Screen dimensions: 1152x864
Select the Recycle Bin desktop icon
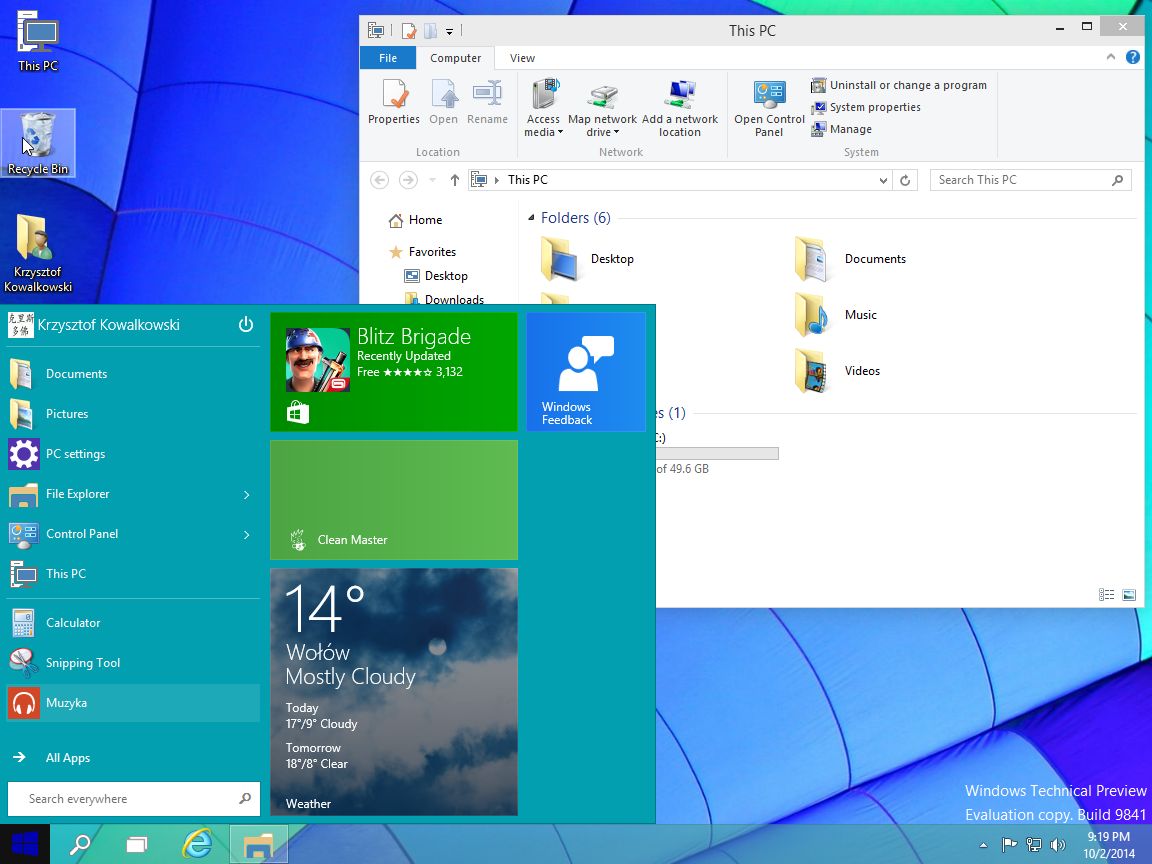[37, 143]
